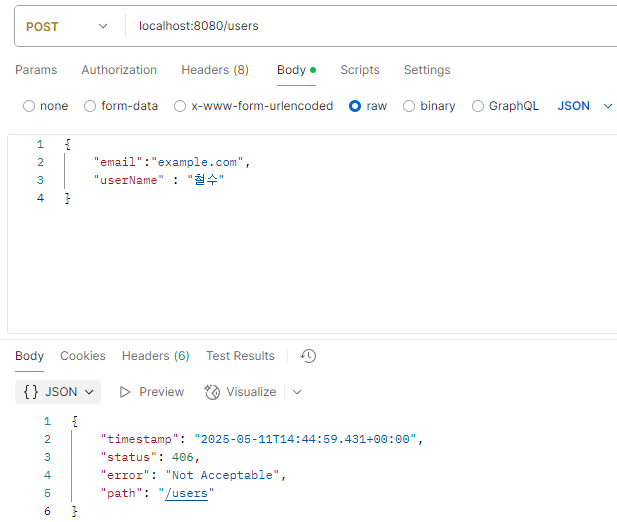Click the timestamp value 2025-05-11T14:44:59.431+00:00
The image size is (617, 522).
coord(305,439)
